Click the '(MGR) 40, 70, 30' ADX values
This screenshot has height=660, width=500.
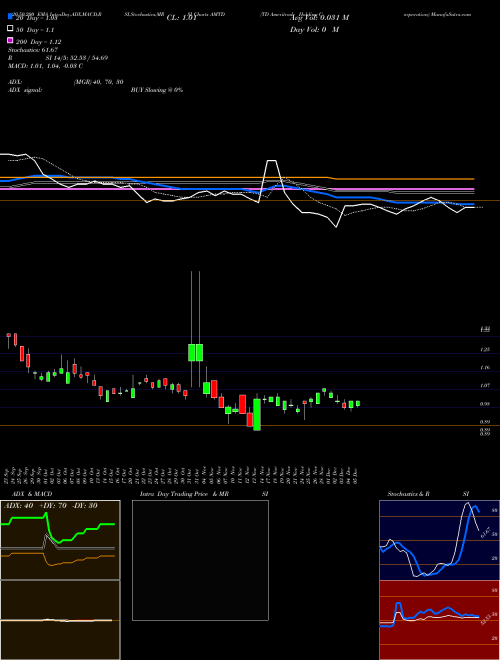pos(98,82)
